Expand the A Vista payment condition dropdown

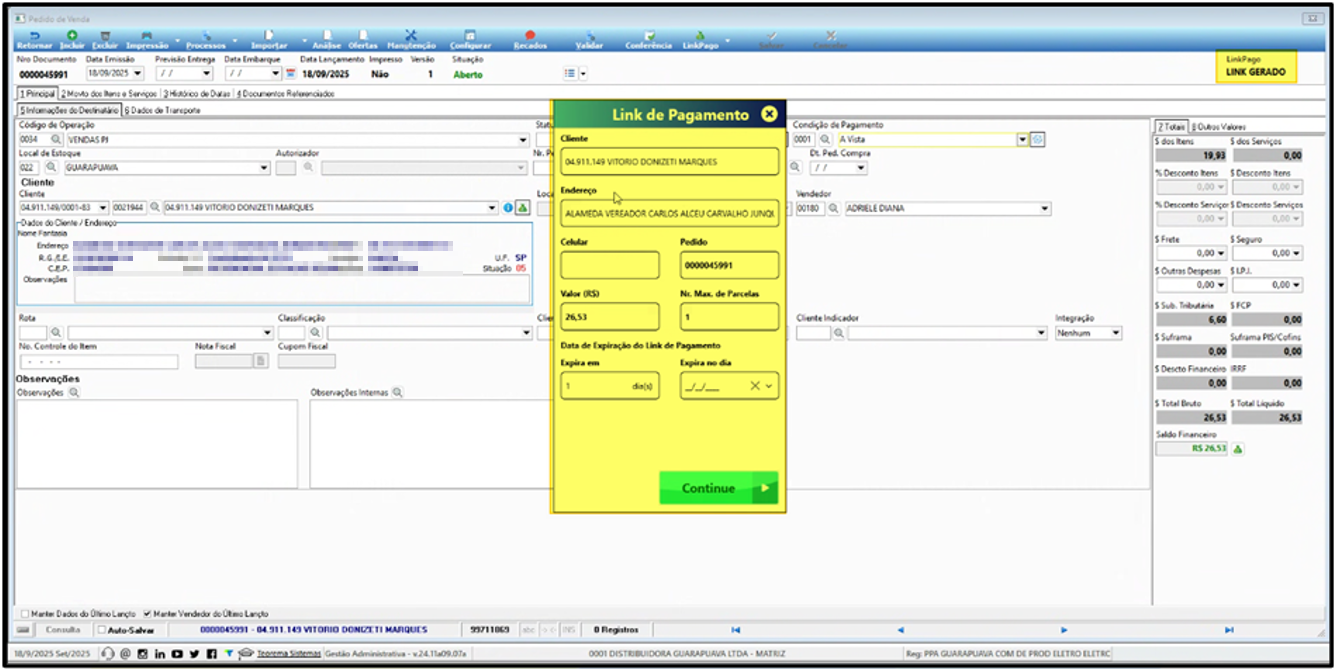1022,140
